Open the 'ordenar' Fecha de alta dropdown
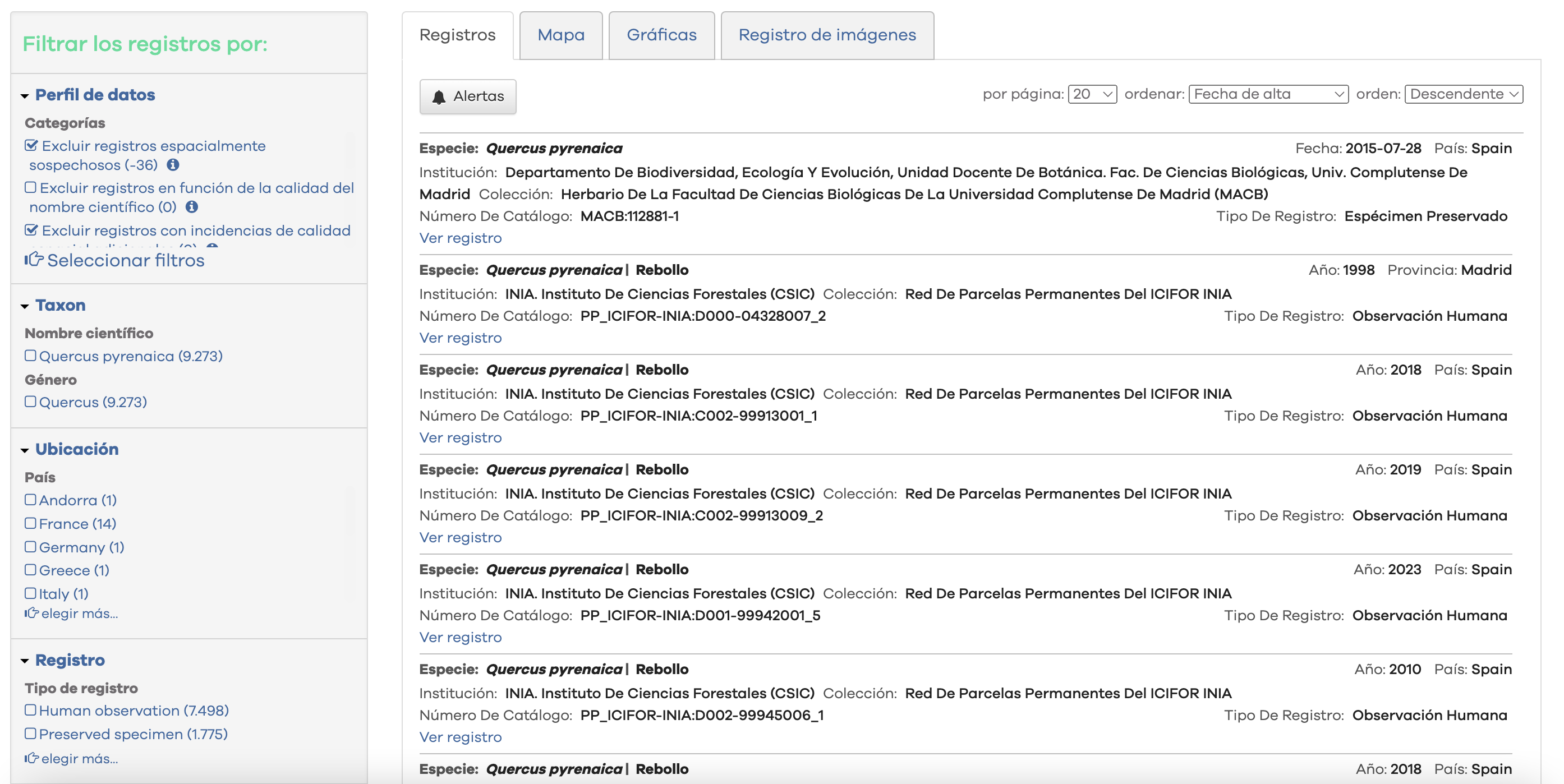 (x=1268, y=94)
